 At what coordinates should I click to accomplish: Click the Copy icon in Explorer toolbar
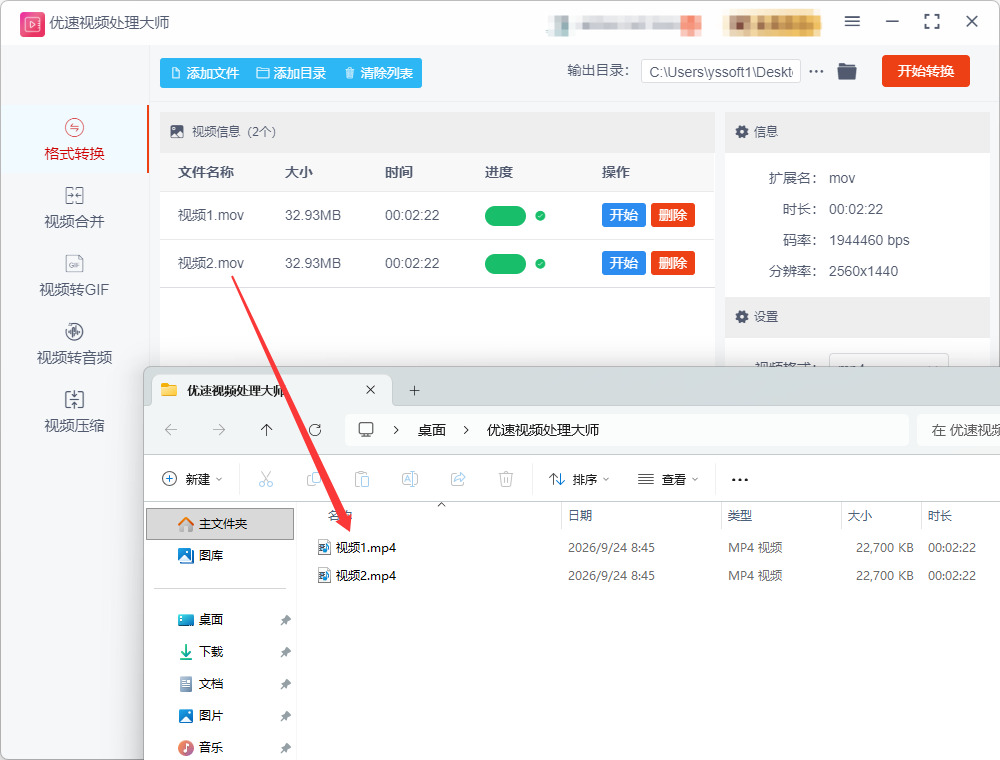(x=314, y=479)
